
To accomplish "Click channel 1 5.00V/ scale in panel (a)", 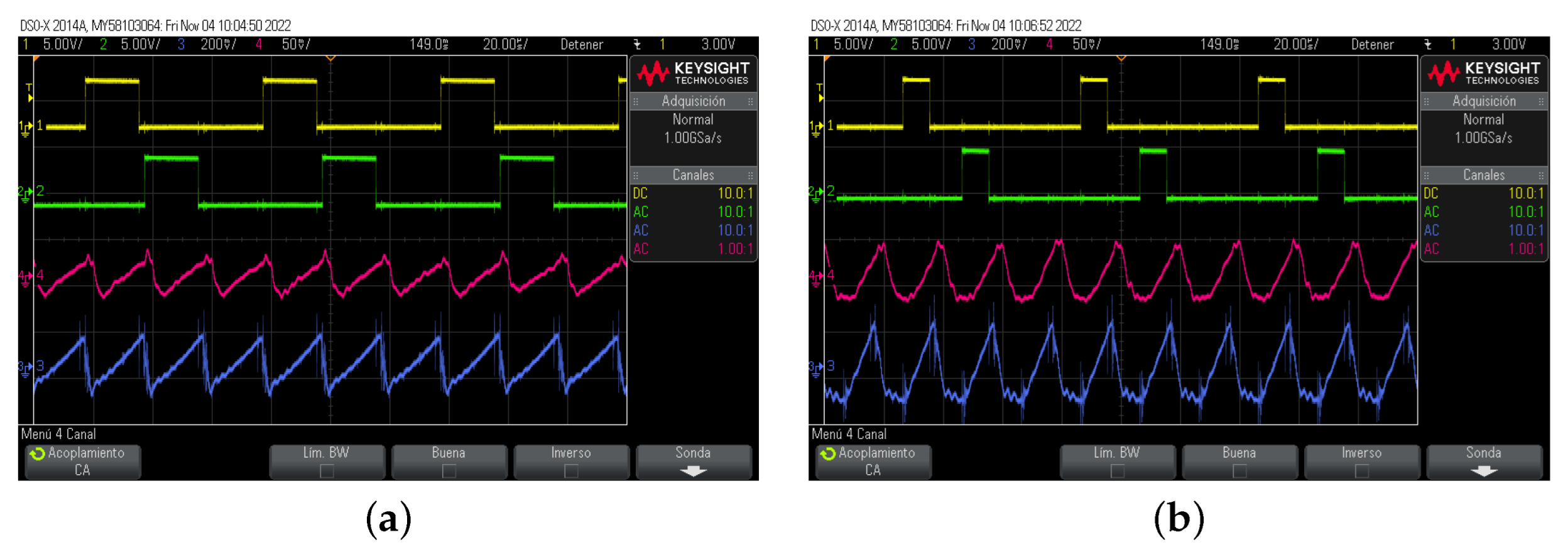I will click(x=62, y=45).
